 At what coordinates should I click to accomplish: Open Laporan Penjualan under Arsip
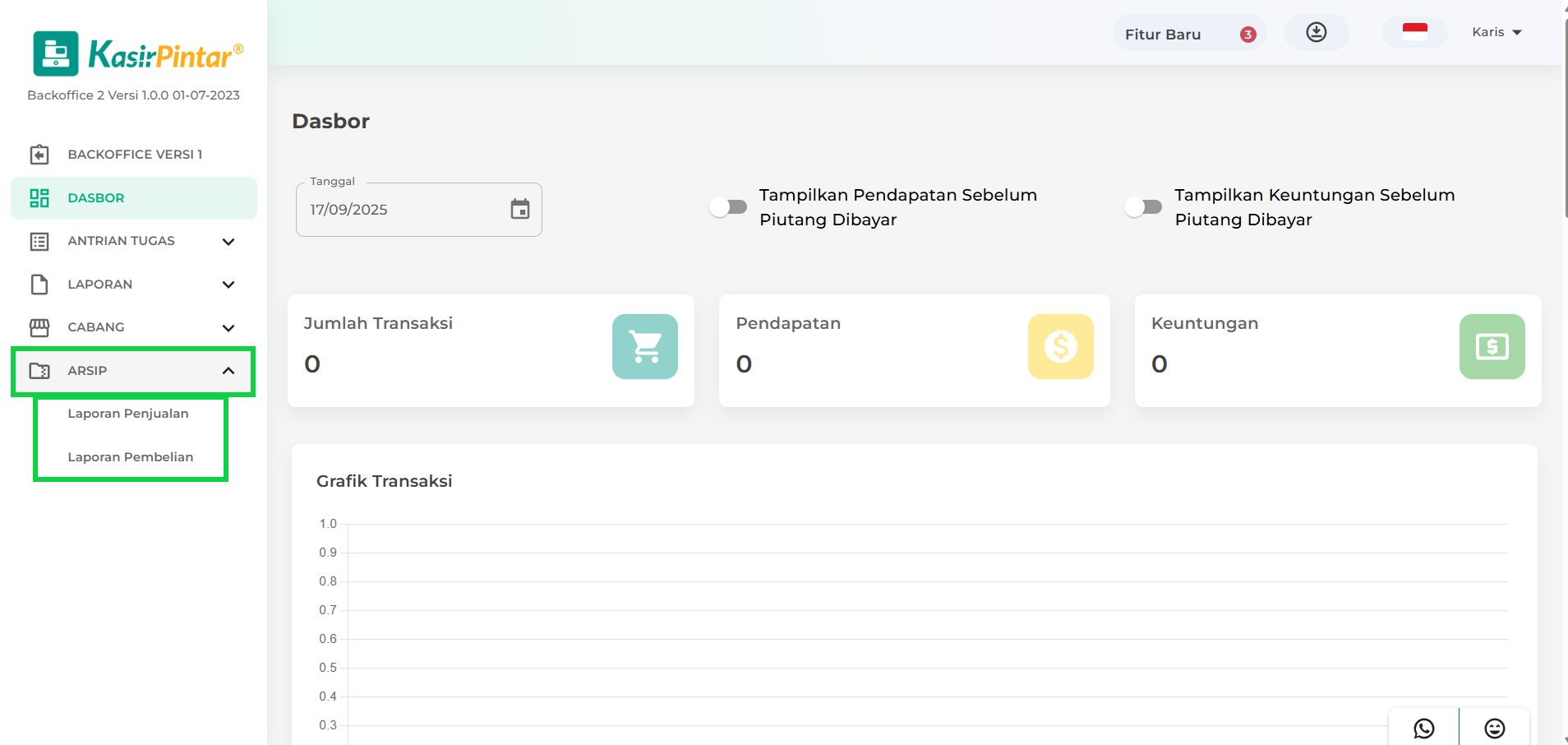128,414
